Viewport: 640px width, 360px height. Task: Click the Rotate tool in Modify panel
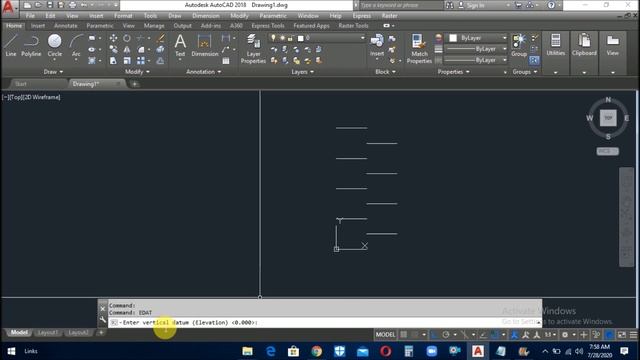(x=127, y=38)
